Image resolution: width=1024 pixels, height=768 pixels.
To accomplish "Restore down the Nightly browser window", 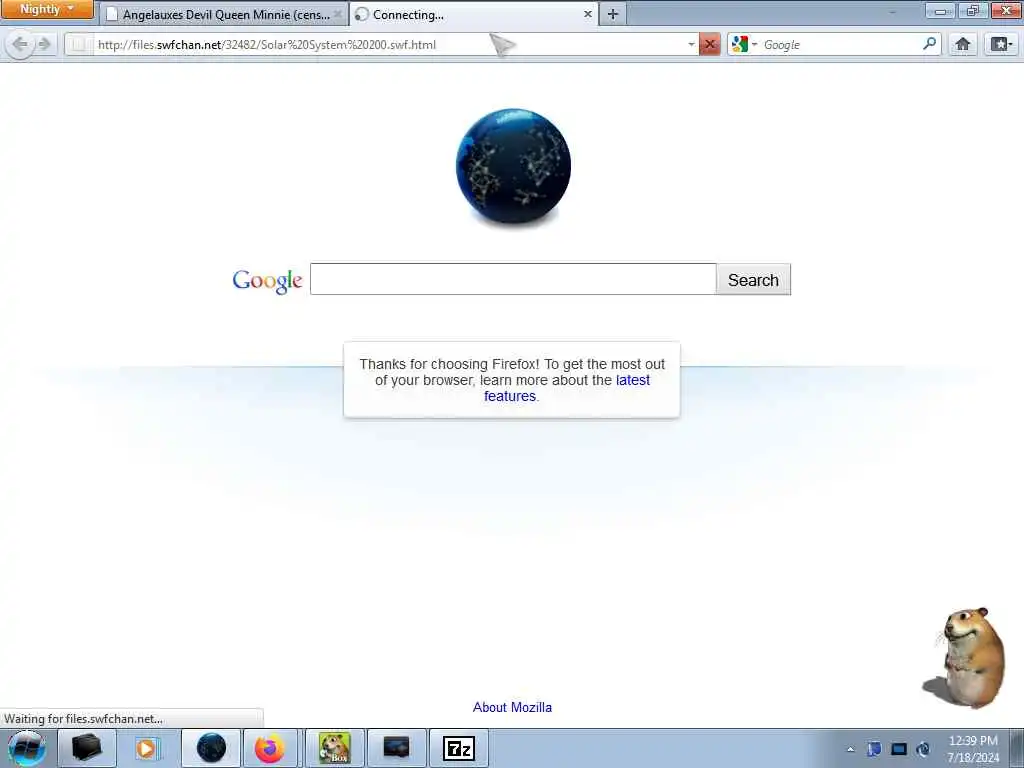I will tap(972, 10).
